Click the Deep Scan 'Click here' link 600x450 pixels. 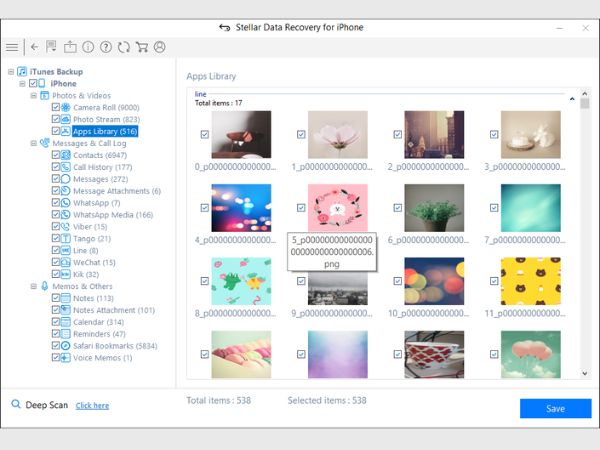92,406
